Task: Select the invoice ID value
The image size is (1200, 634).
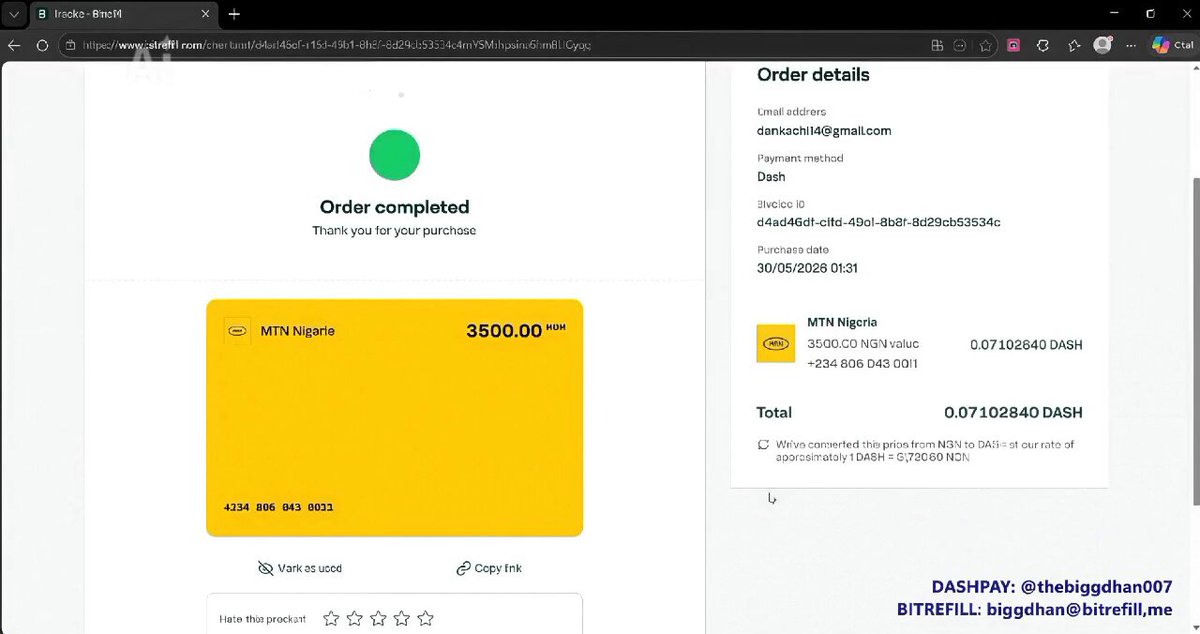Action: click(x=879, y=222)
